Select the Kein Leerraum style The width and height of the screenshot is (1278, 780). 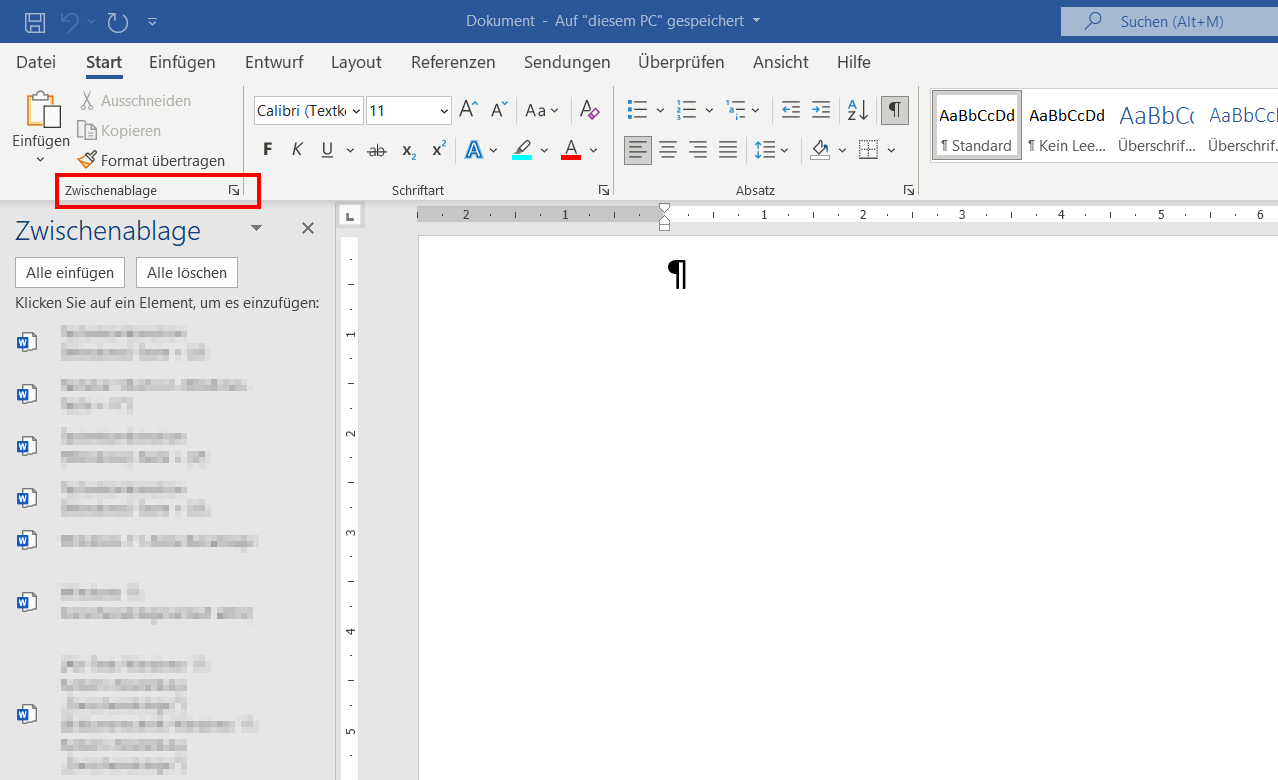(1067, 126)
